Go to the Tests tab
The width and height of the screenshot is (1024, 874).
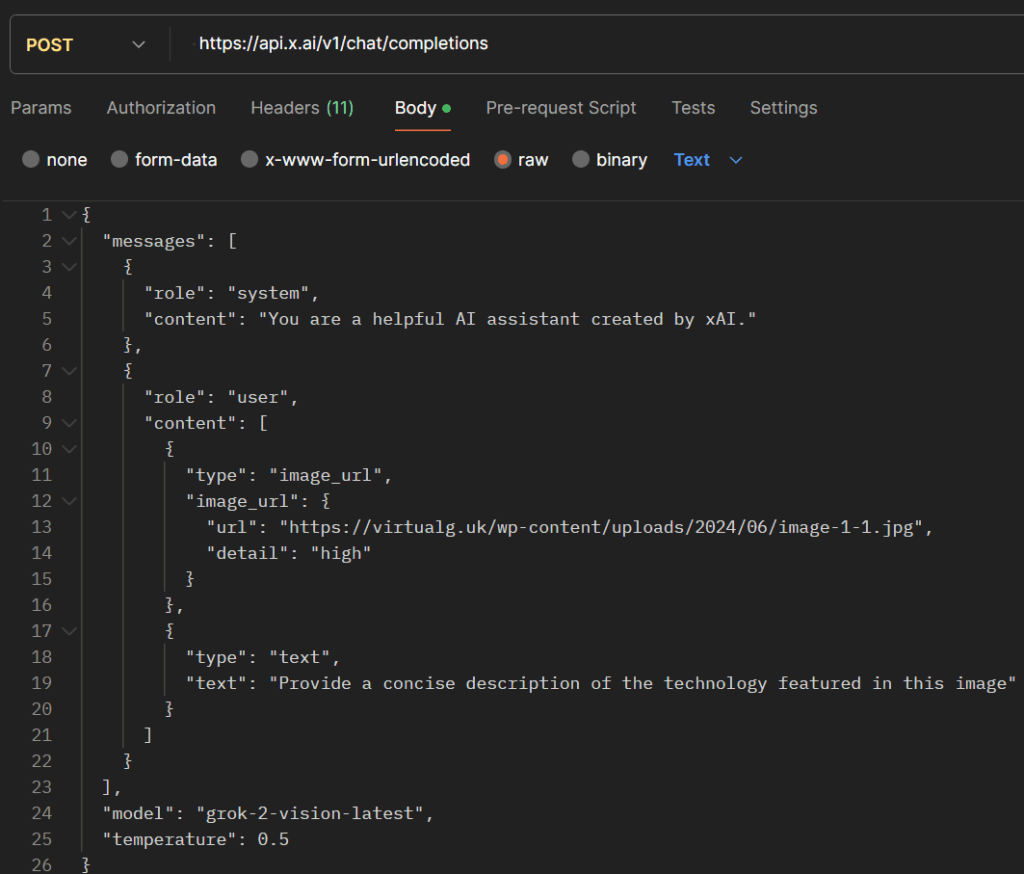(x=693, y=108)
